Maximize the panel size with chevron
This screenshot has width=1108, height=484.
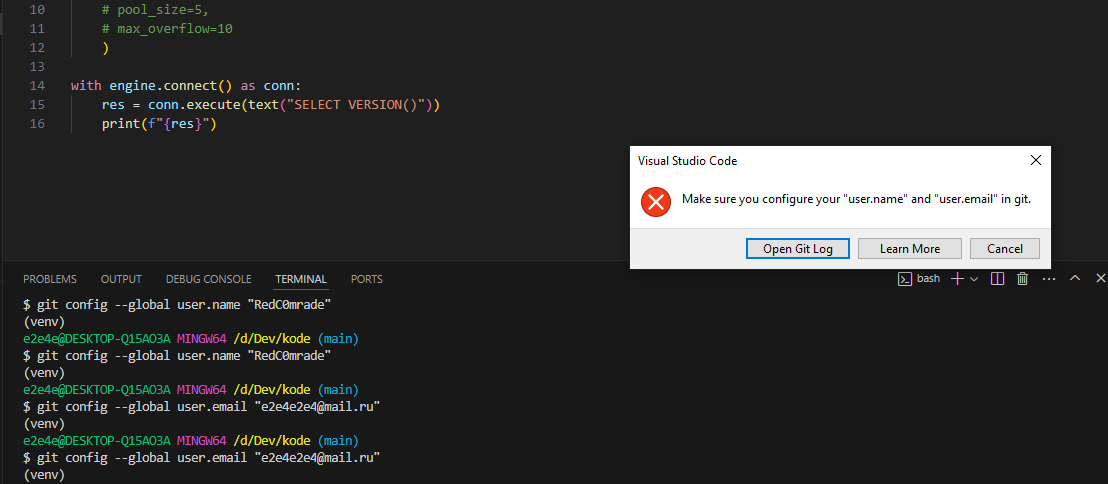[x=1075, y=279]
